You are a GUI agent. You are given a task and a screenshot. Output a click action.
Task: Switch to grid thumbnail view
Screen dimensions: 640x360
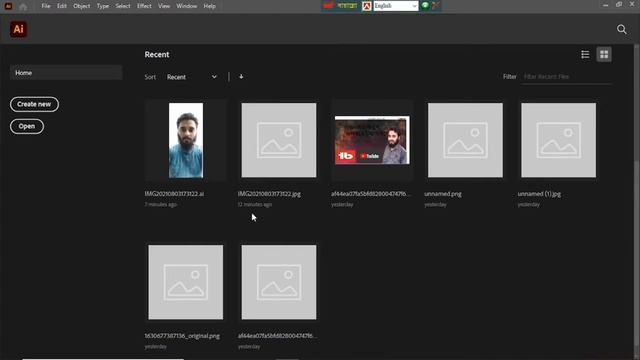coord(604,54)
